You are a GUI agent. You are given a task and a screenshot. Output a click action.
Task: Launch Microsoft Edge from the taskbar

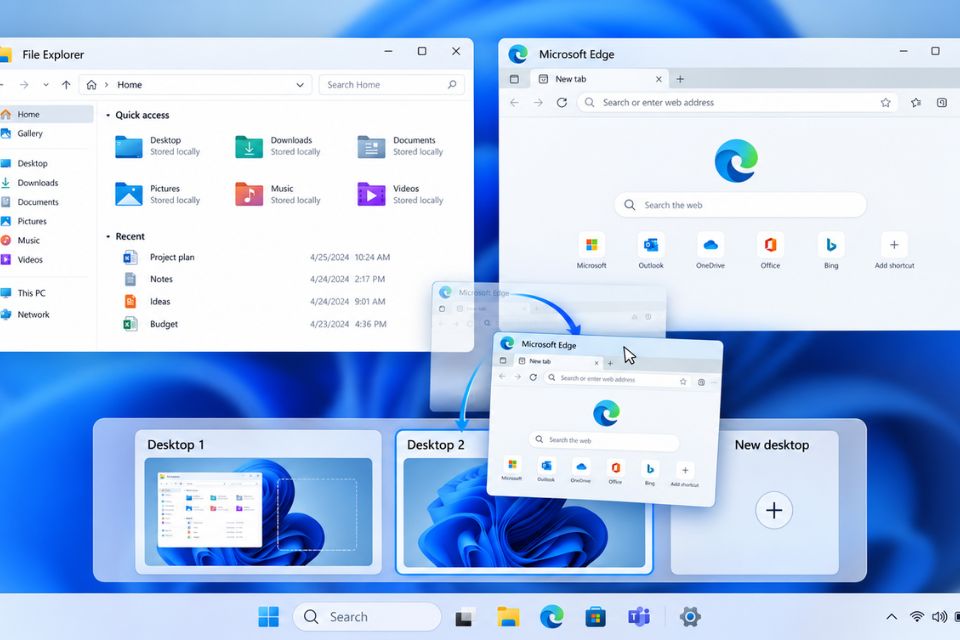[x=552, y=617]
